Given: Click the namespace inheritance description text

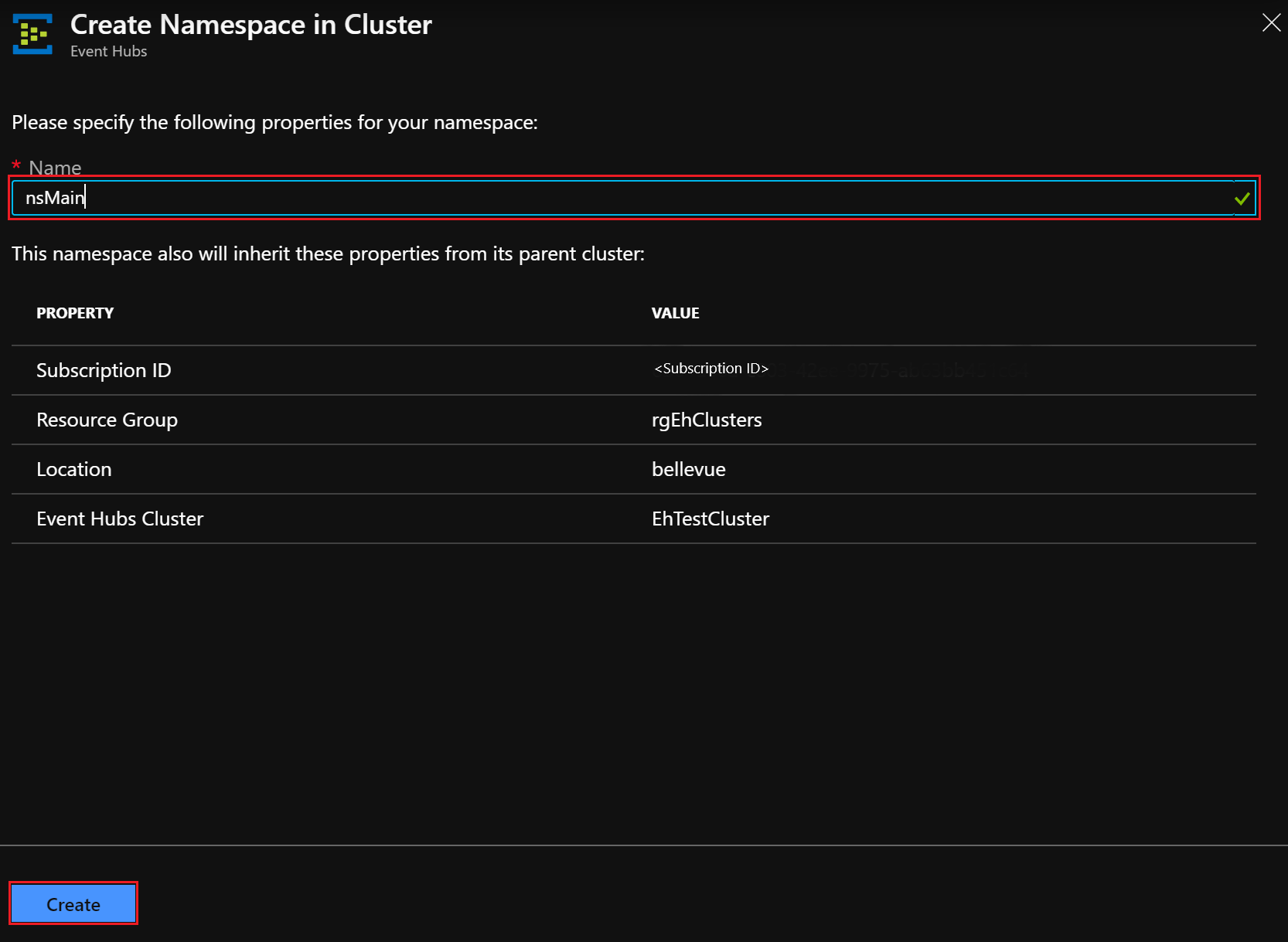Looking at the screenshot, I should pyautogui.click(x=328, y=253).
